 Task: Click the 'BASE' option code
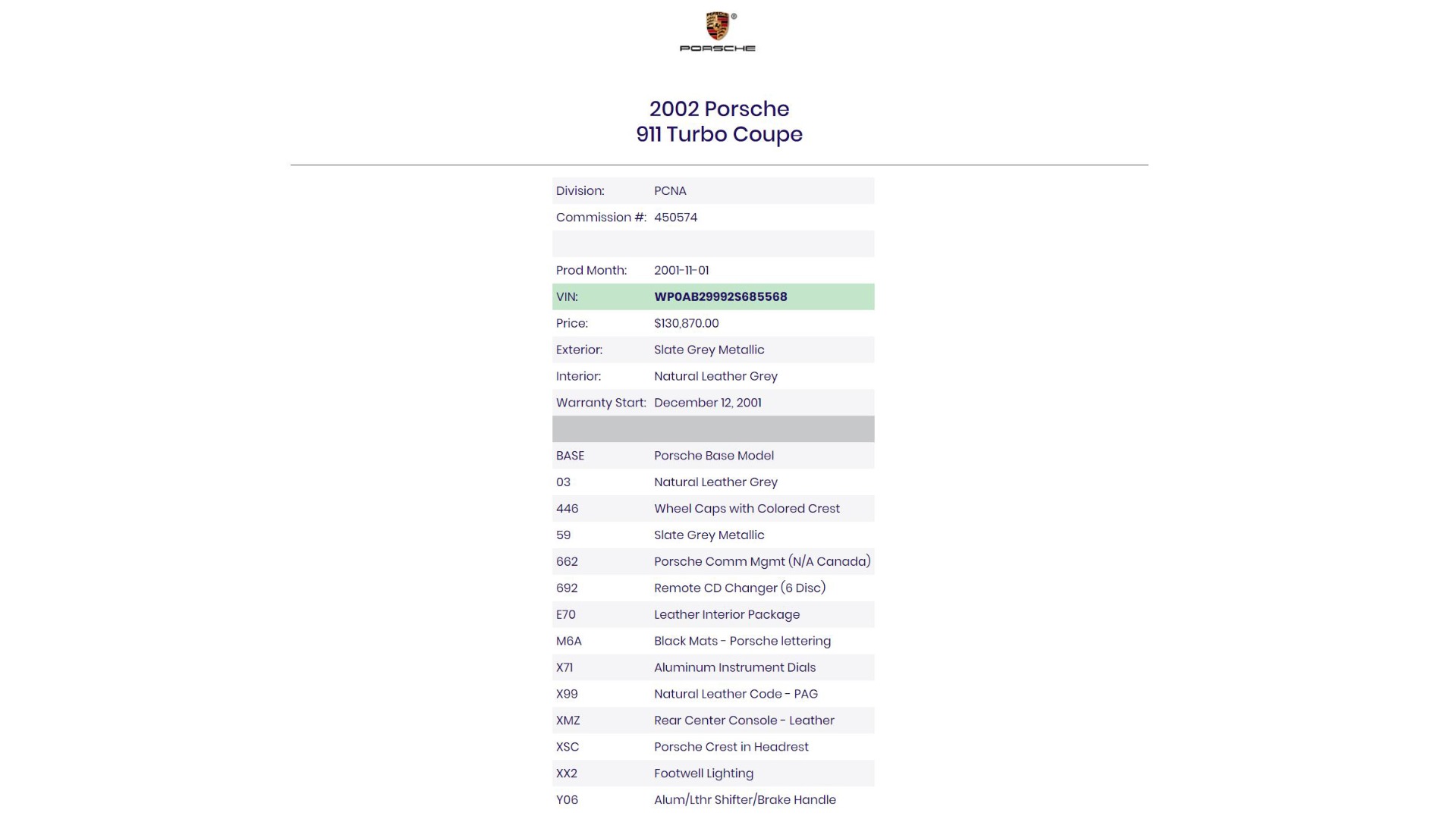click(x=570, y=456)
